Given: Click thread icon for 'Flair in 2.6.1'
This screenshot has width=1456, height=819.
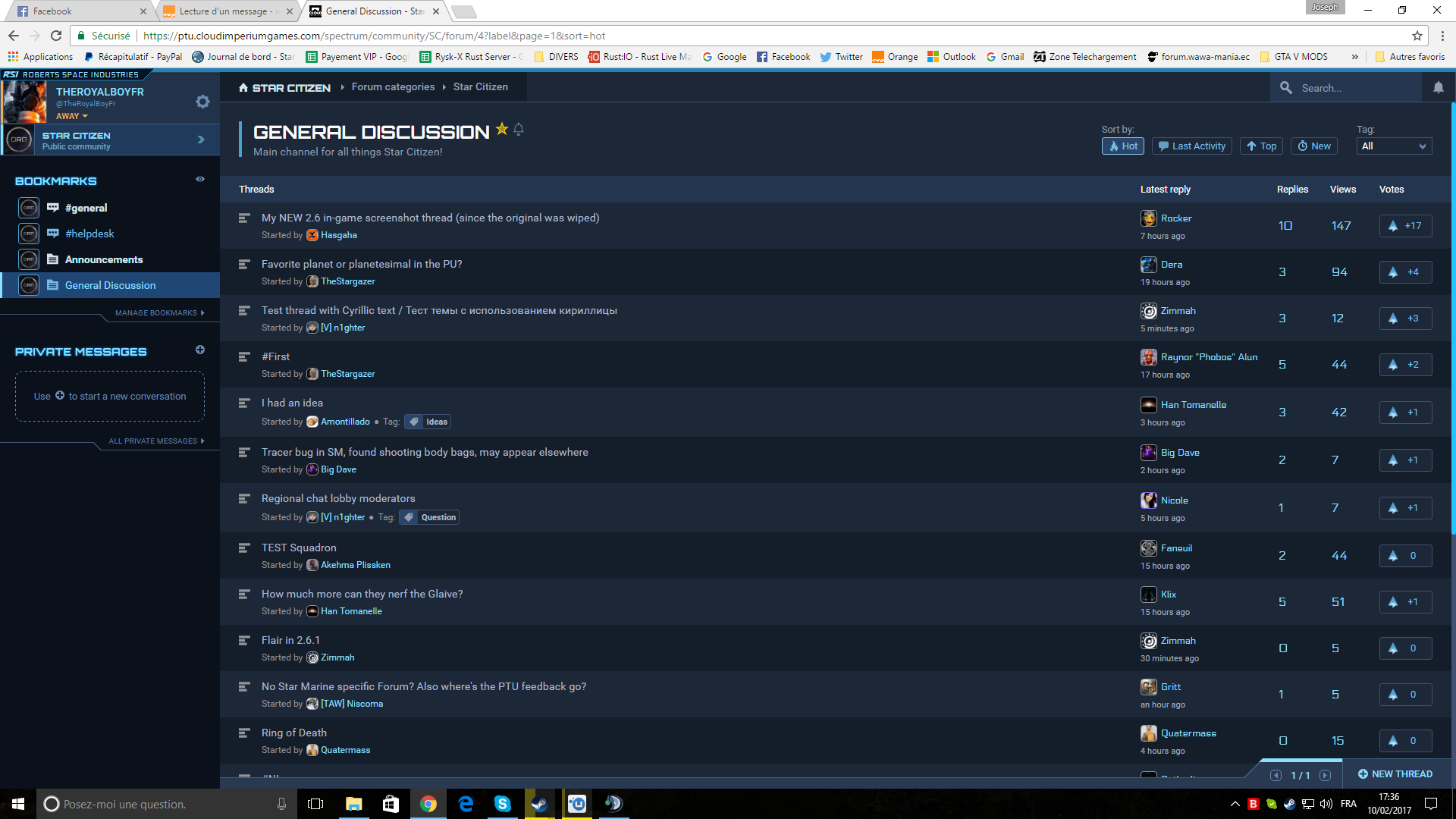Looking at the screenshot, I should 244,641.
